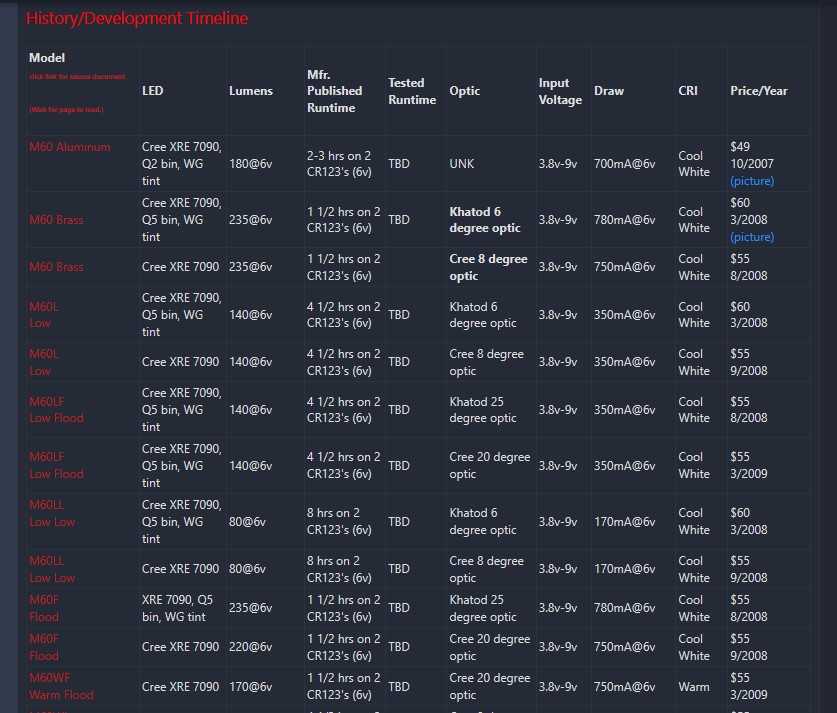Open M60LL Low Low link, 3/2008 row
The image size is (837, 713).
pyautogui.click(x=52, y=513)
